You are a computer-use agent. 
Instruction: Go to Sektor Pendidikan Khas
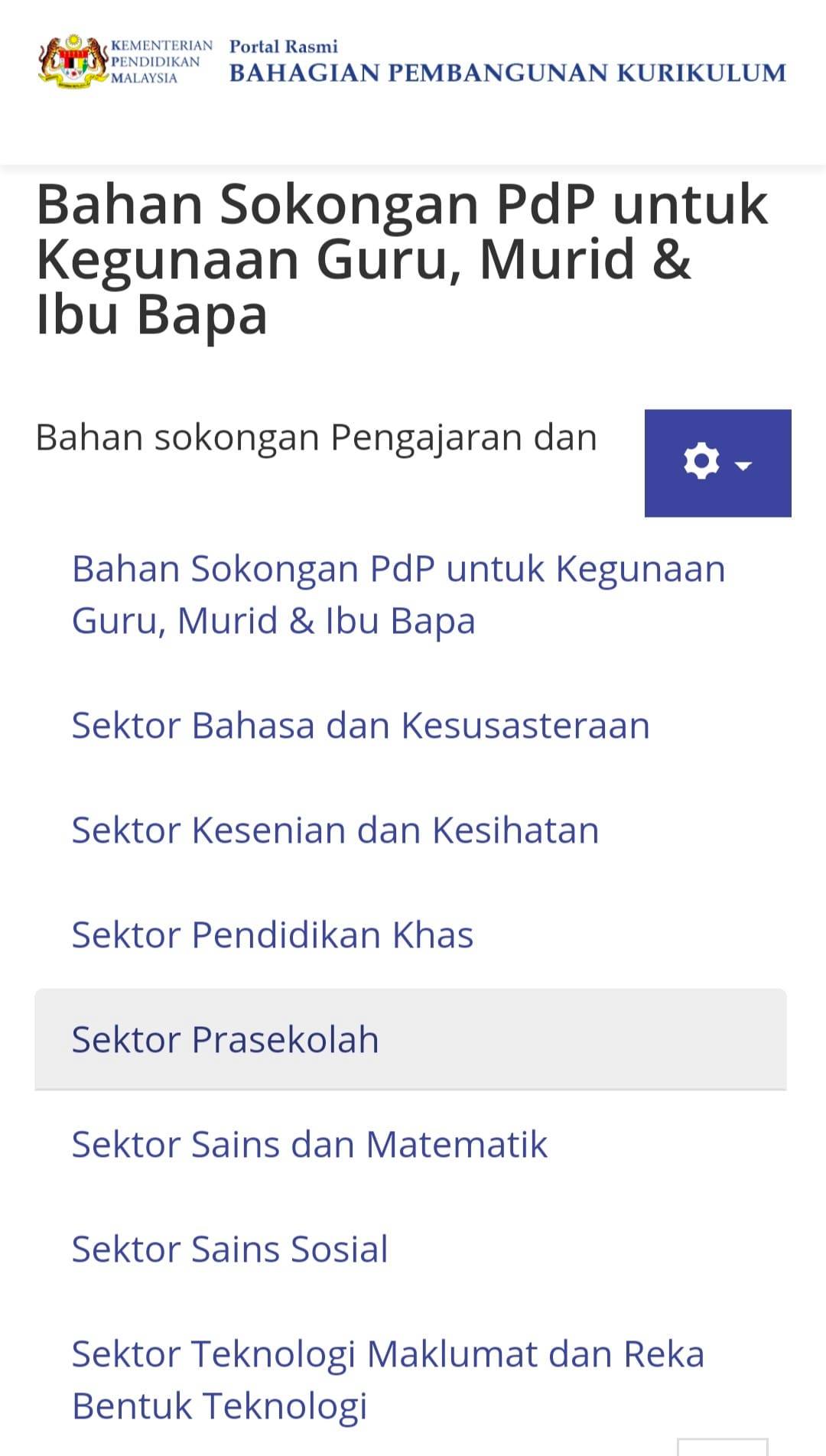pyautogui.click(x=272, y=934)
